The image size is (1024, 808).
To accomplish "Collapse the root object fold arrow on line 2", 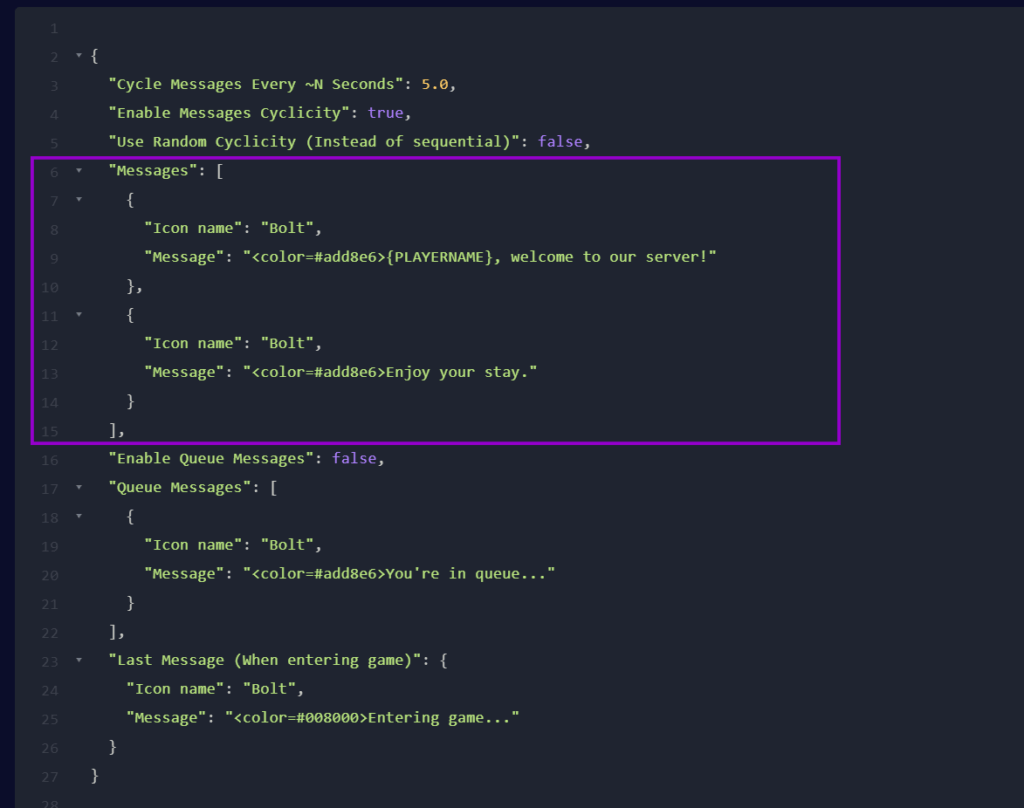I will click(x=78, y=56).
